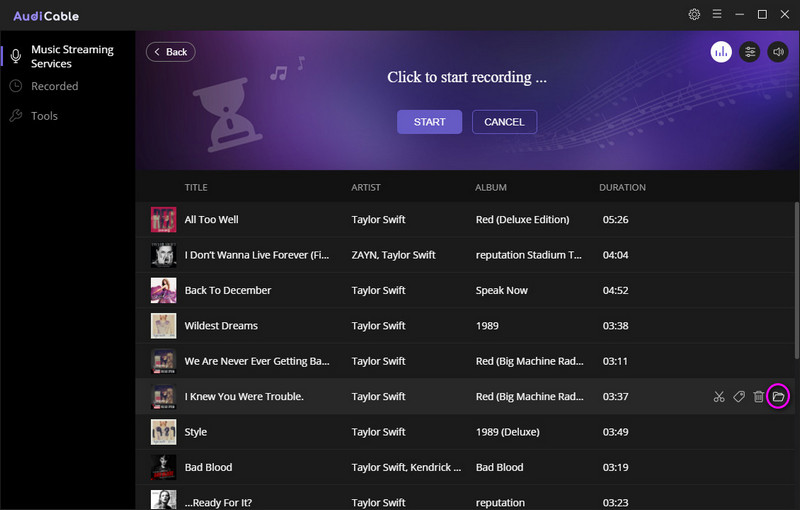Viewport: 800px width, 510px height.
Task: Select I Don't Wanna Live Forever title
Action: [x=257, y=255]
